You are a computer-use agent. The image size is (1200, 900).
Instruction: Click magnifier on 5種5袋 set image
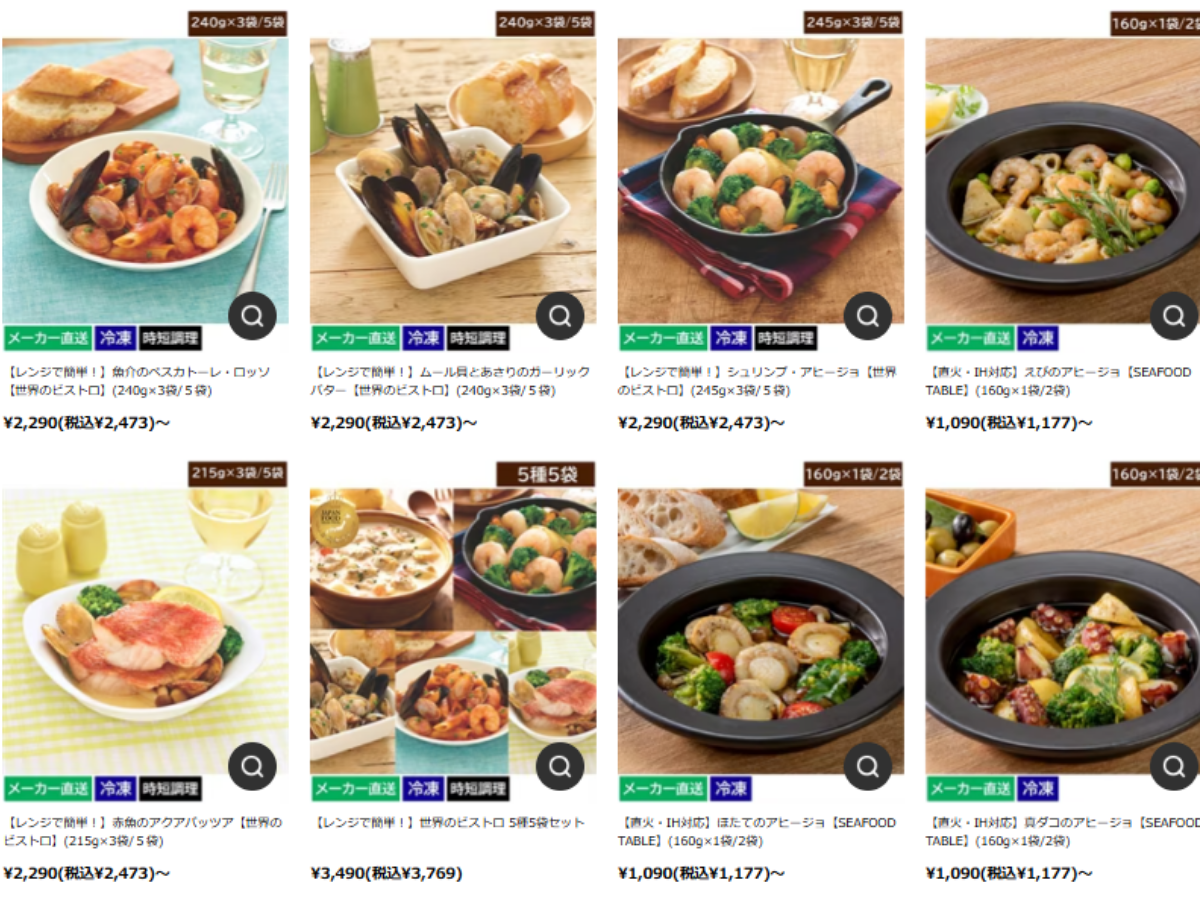click(560, 767)
